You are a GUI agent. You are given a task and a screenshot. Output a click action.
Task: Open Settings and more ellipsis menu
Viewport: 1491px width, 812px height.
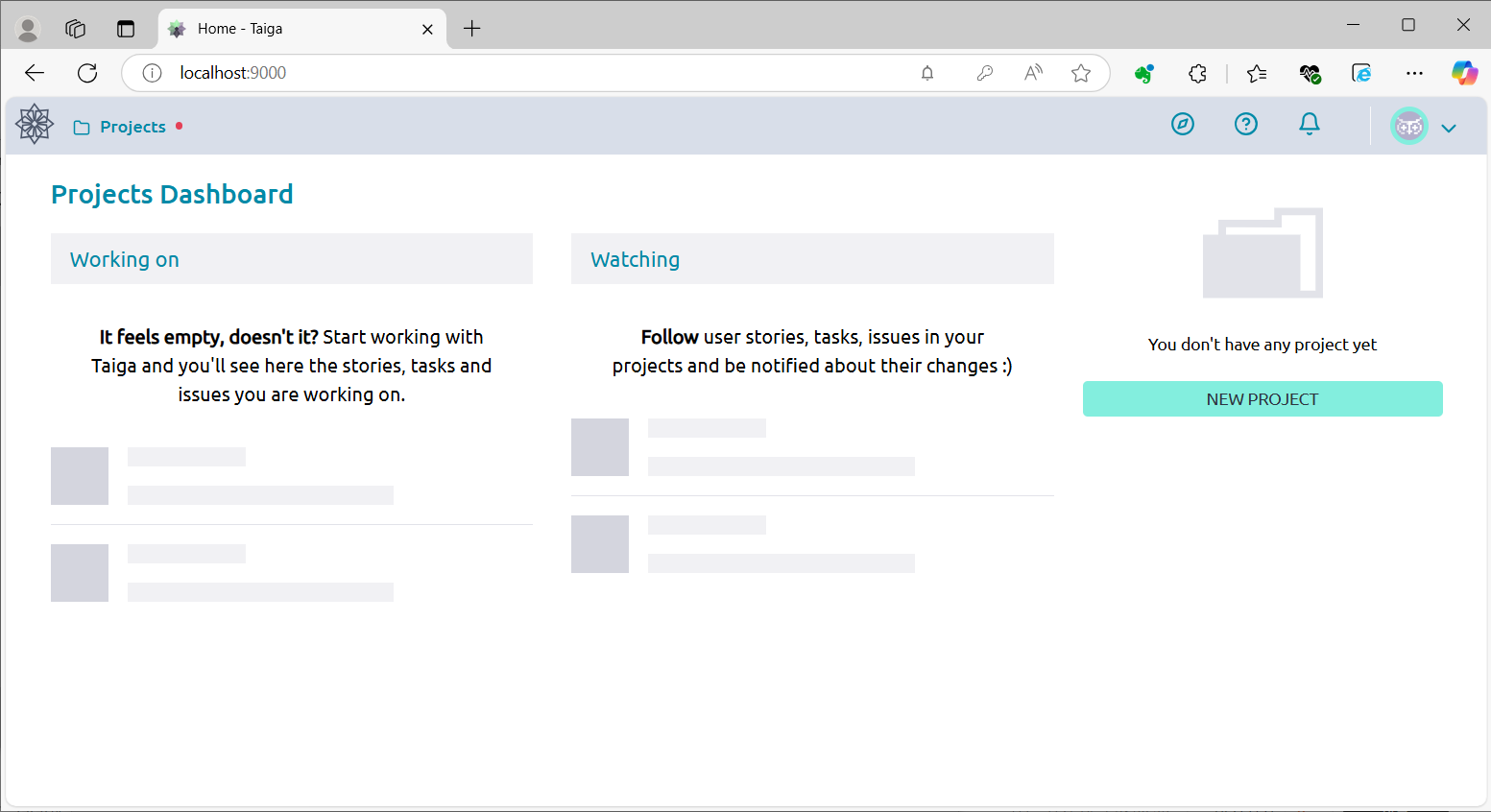(x=1414, y=73)
